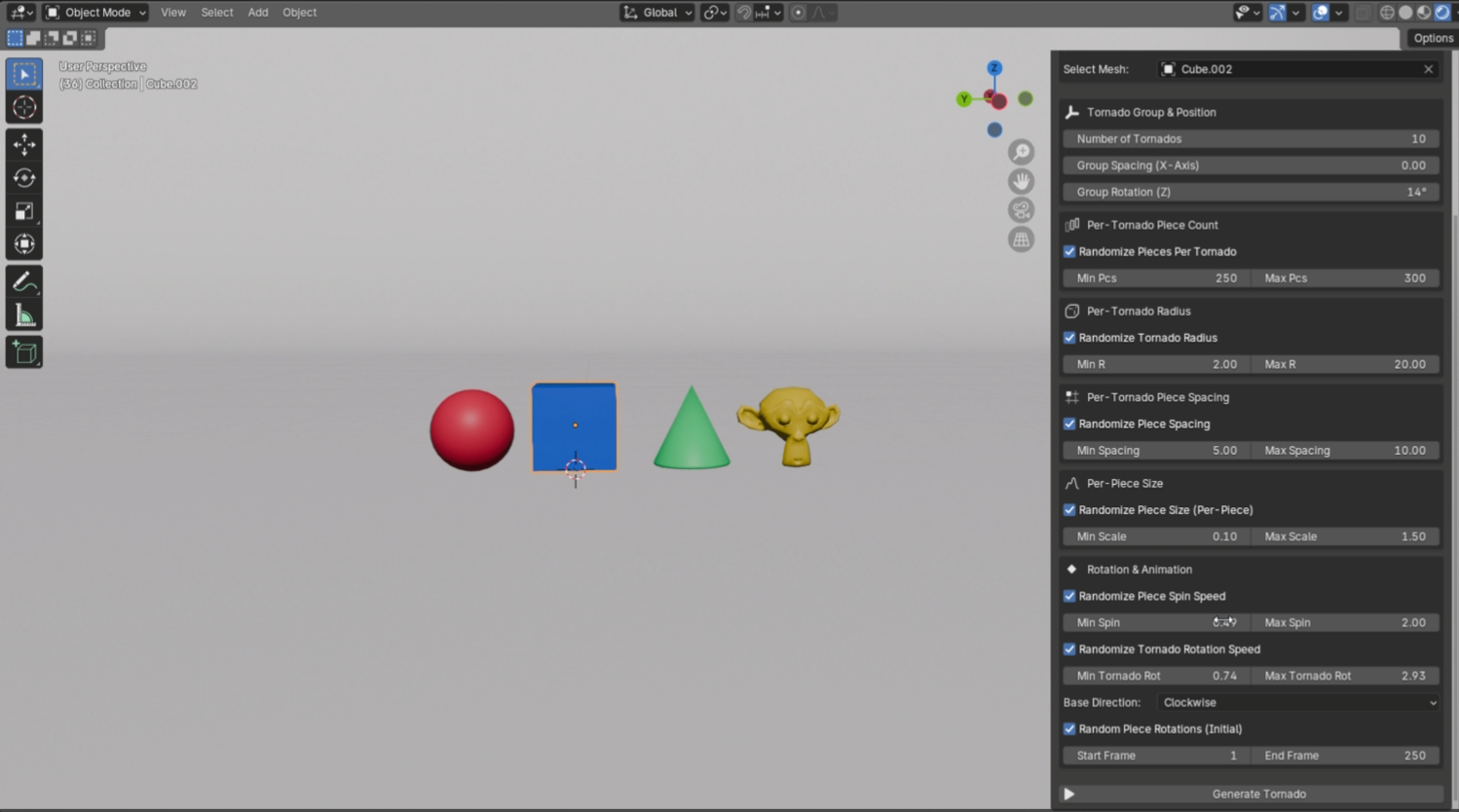This screenshot has width=1459, height=812.
Task: Open the editor type dropdown
Action: [x=20, y=13]
